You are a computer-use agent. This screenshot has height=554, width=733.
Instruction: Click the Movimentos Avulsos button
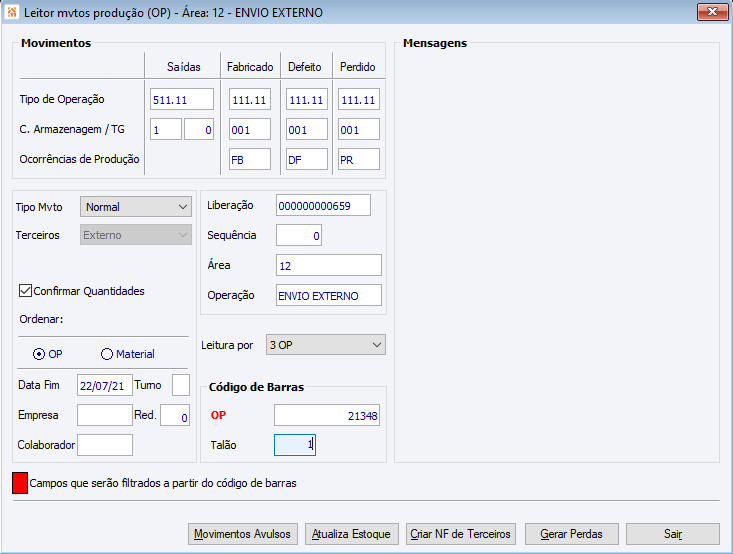pos(243,534)
